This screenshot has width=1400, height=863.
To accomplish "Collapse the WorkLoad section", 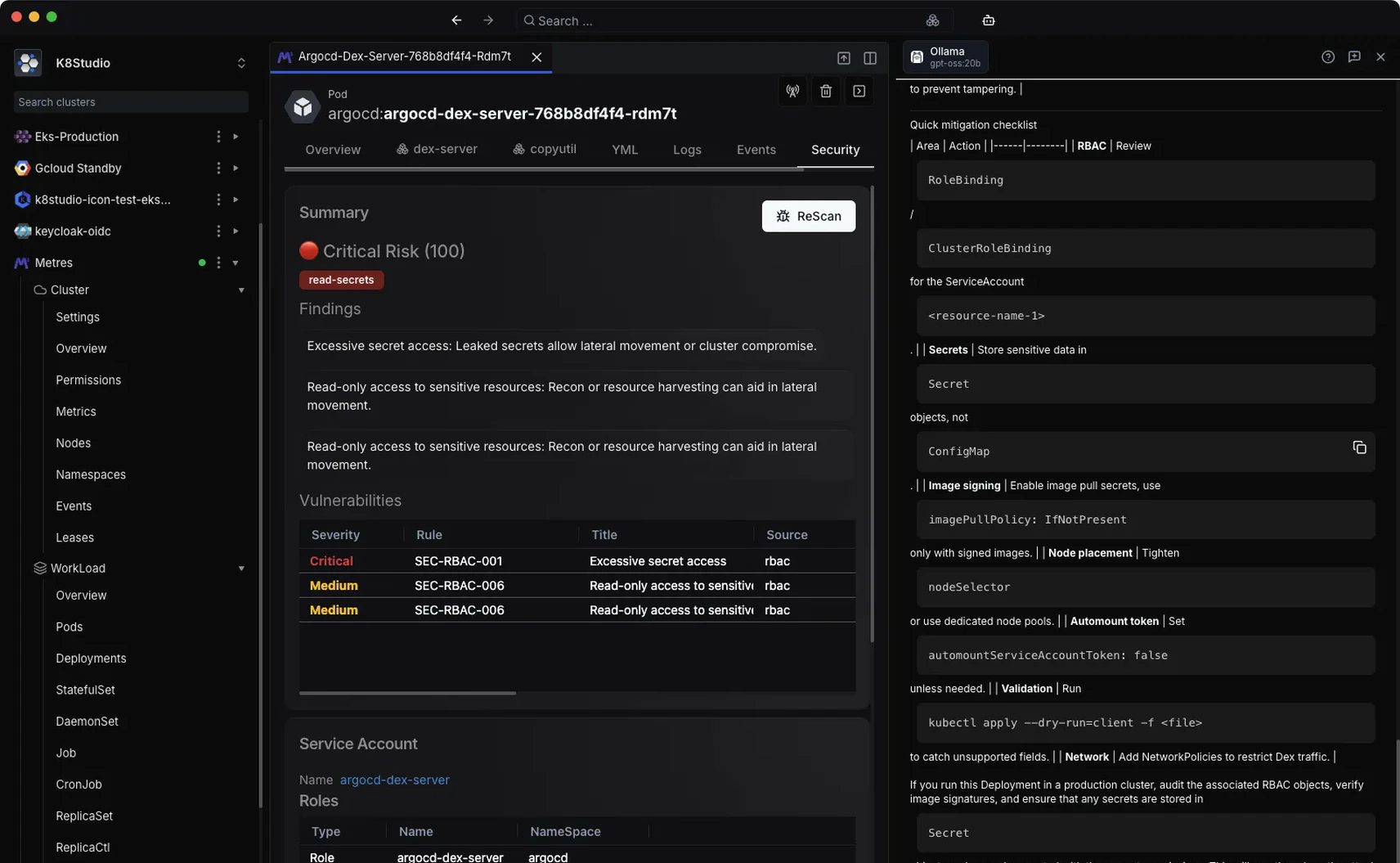I will tap(241, 569).
